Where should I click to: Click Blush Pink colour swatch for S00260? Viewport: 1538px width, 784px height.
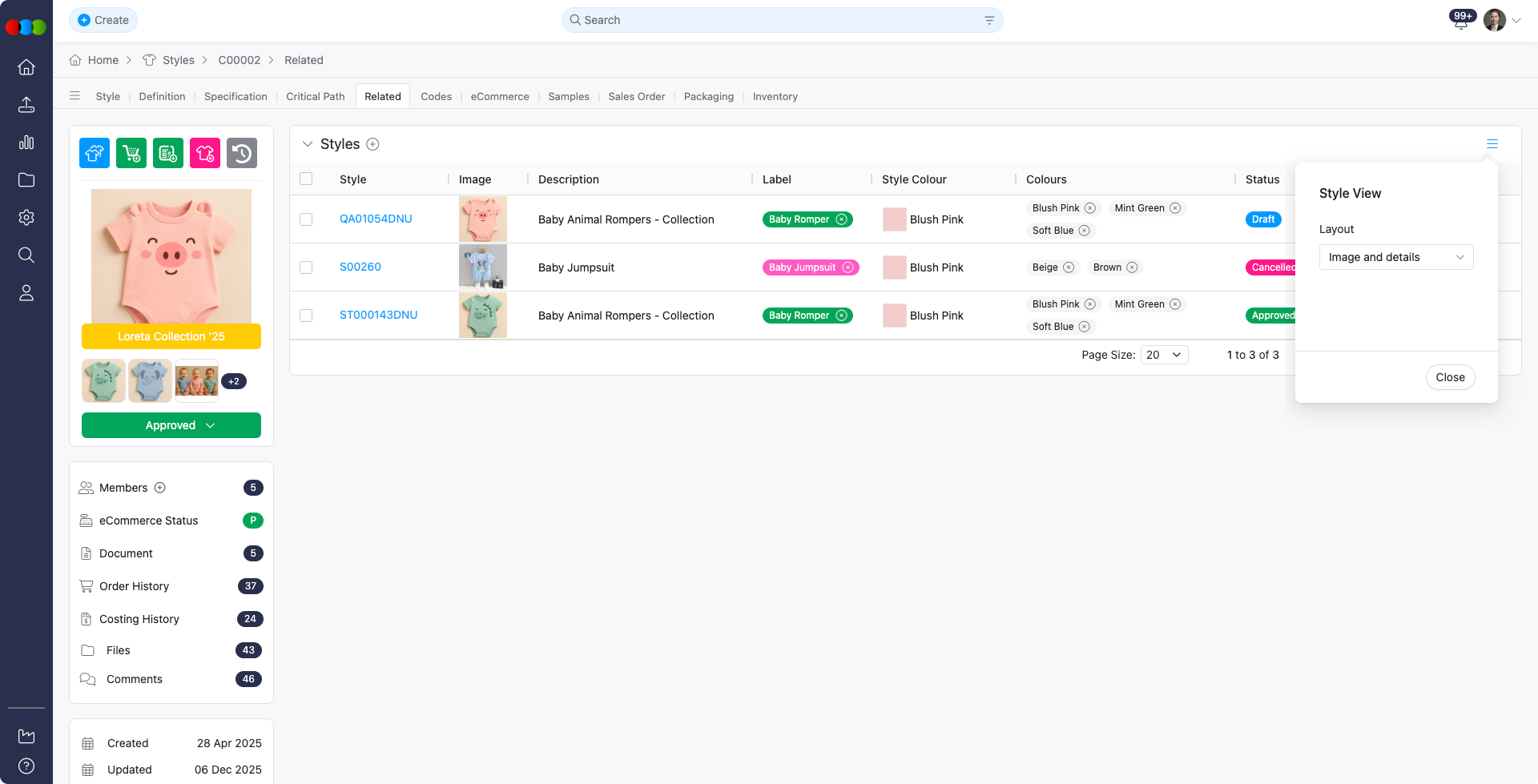point(894,267)
